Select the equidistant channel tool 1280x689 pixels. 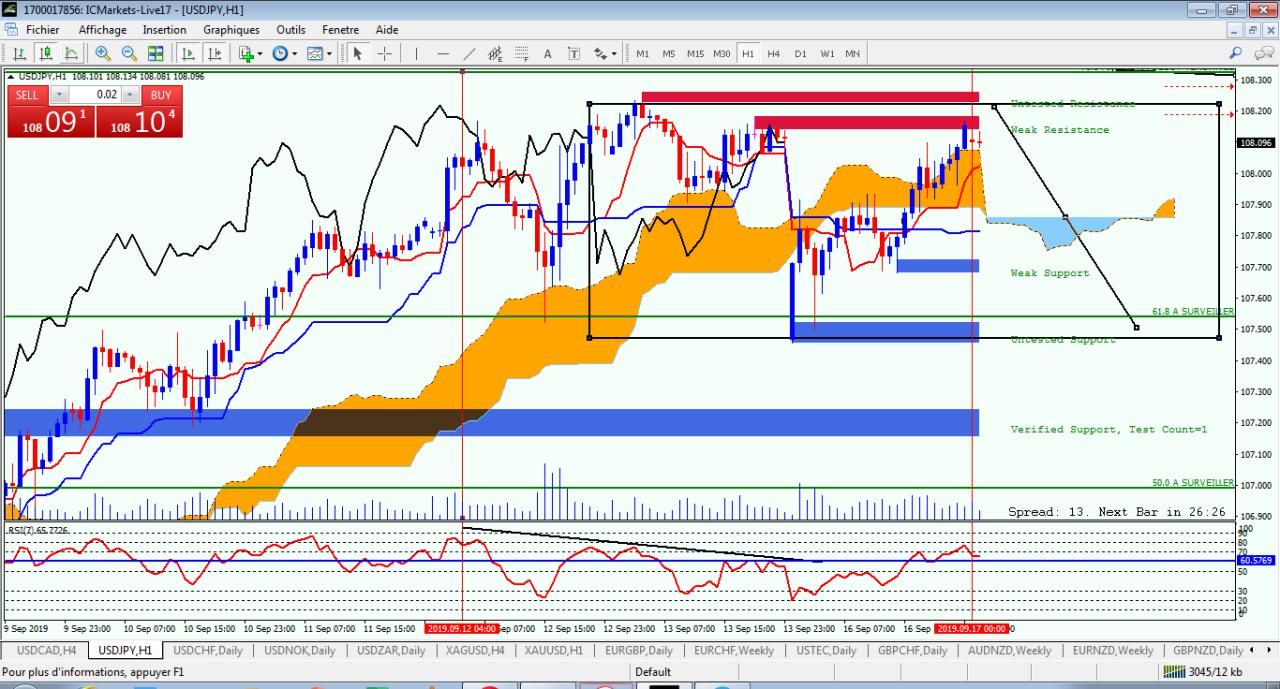point(495,53)
